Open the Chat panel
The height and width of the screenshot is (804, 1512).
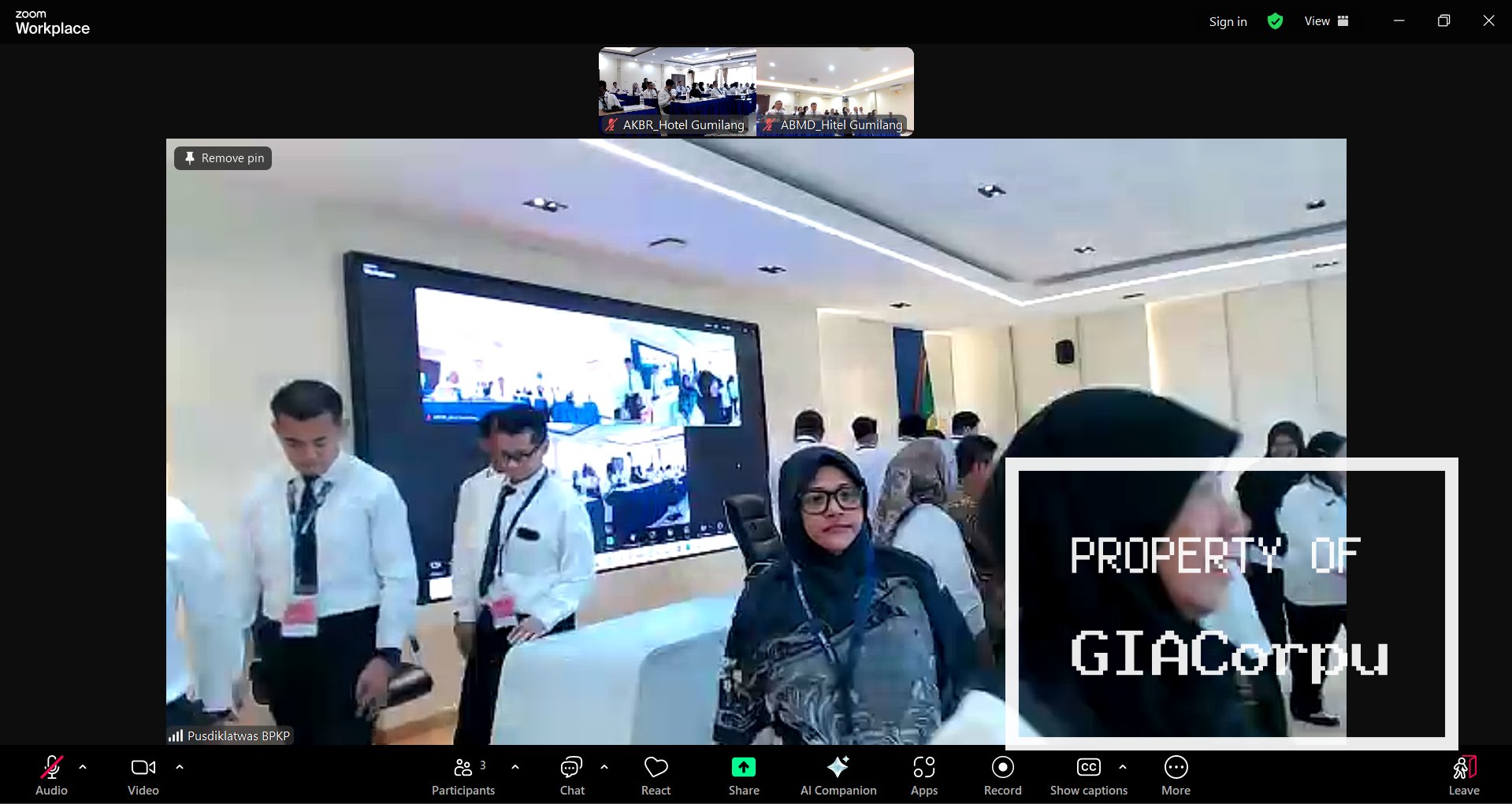571,775
